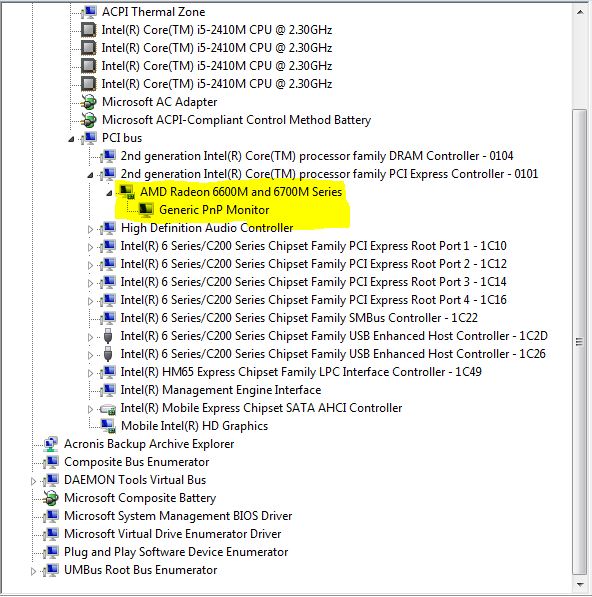The width and height of the screenshot is (592, 597).
Task: Expand PCI Express Root Port 1 - 1C10
Action: point(90,247)
